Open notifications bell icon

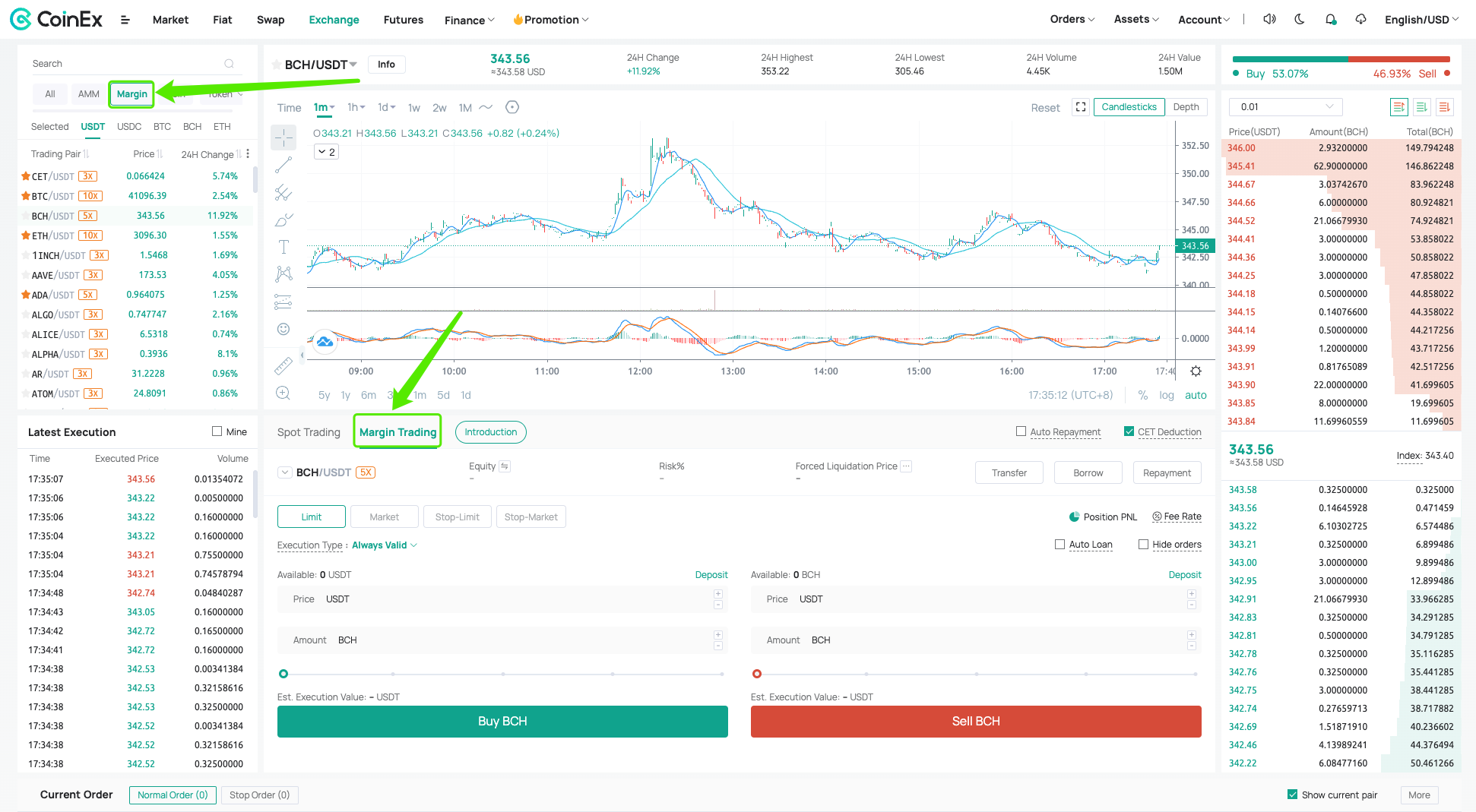tap(1331, 19)
